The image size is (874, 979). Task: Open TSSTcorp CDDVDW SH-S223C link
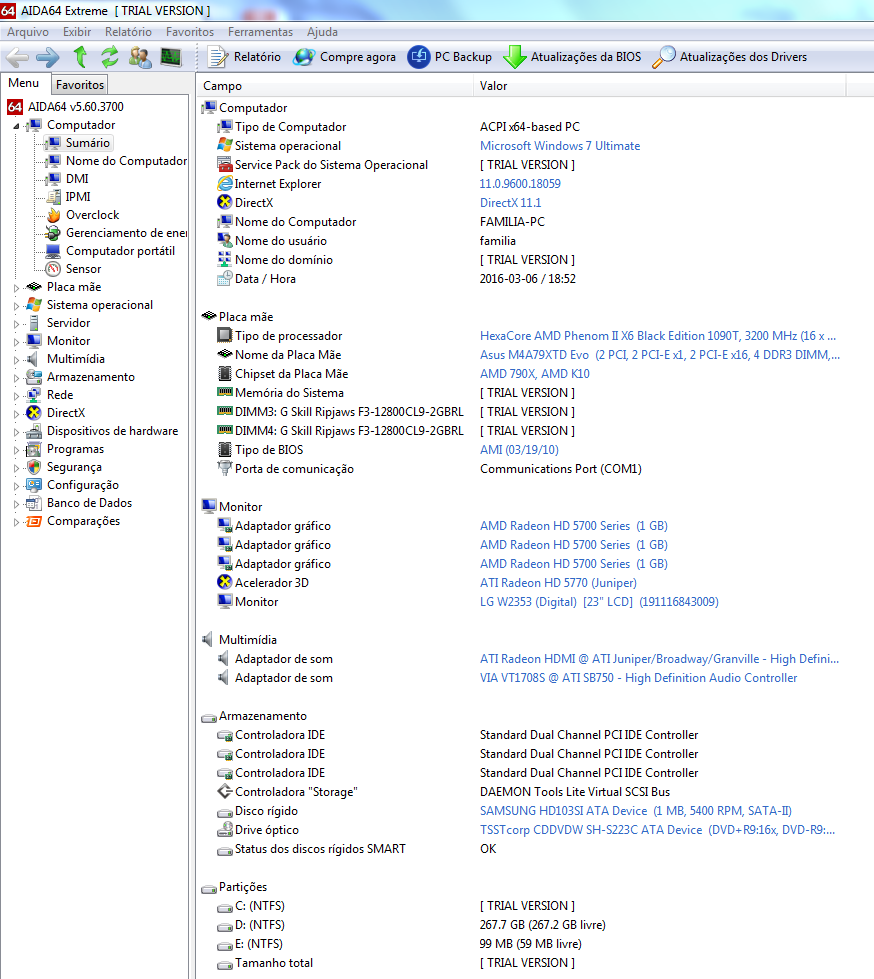tap(657, 830)
